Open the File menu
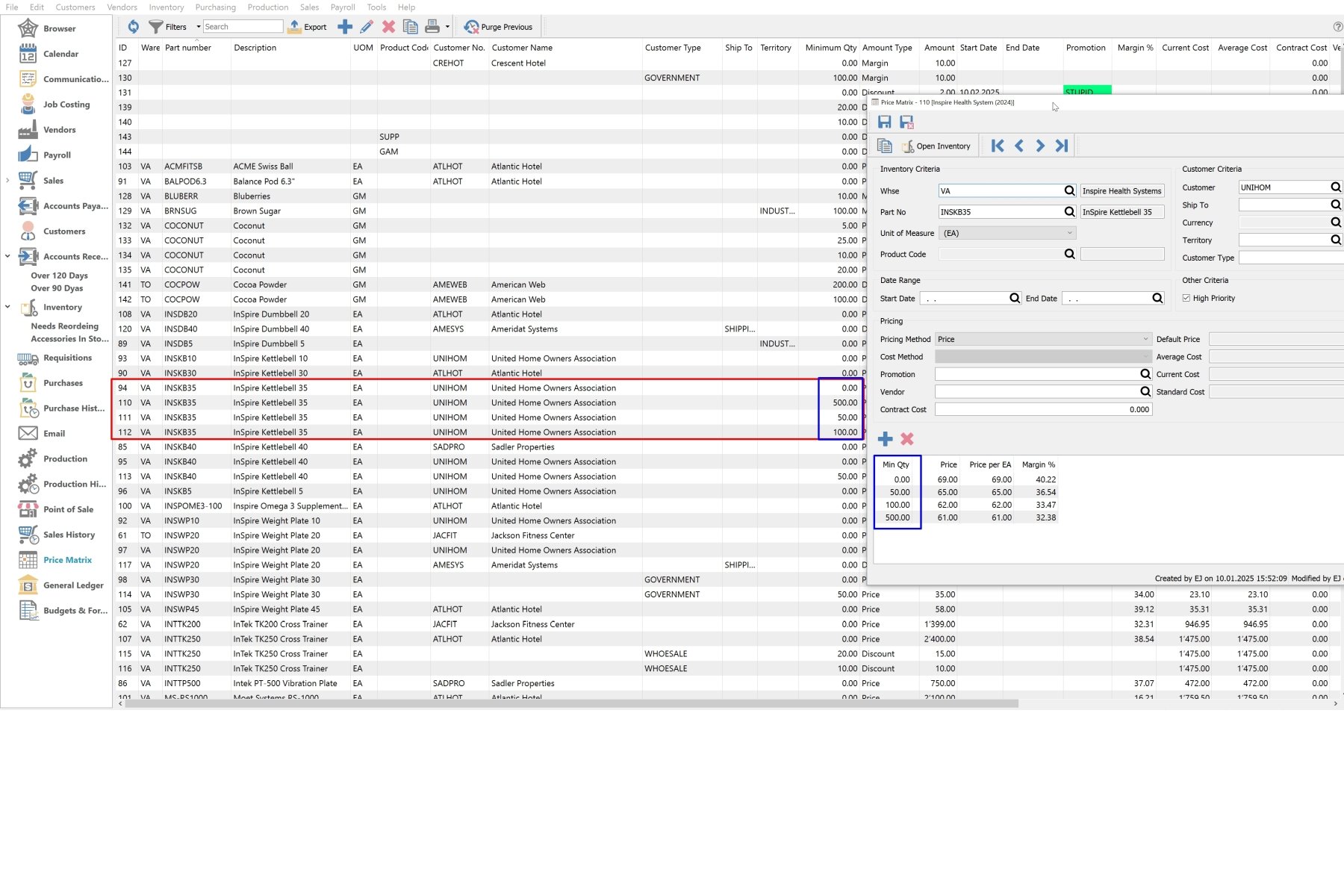Viewport: 1344px width, 896px height. 12,7
